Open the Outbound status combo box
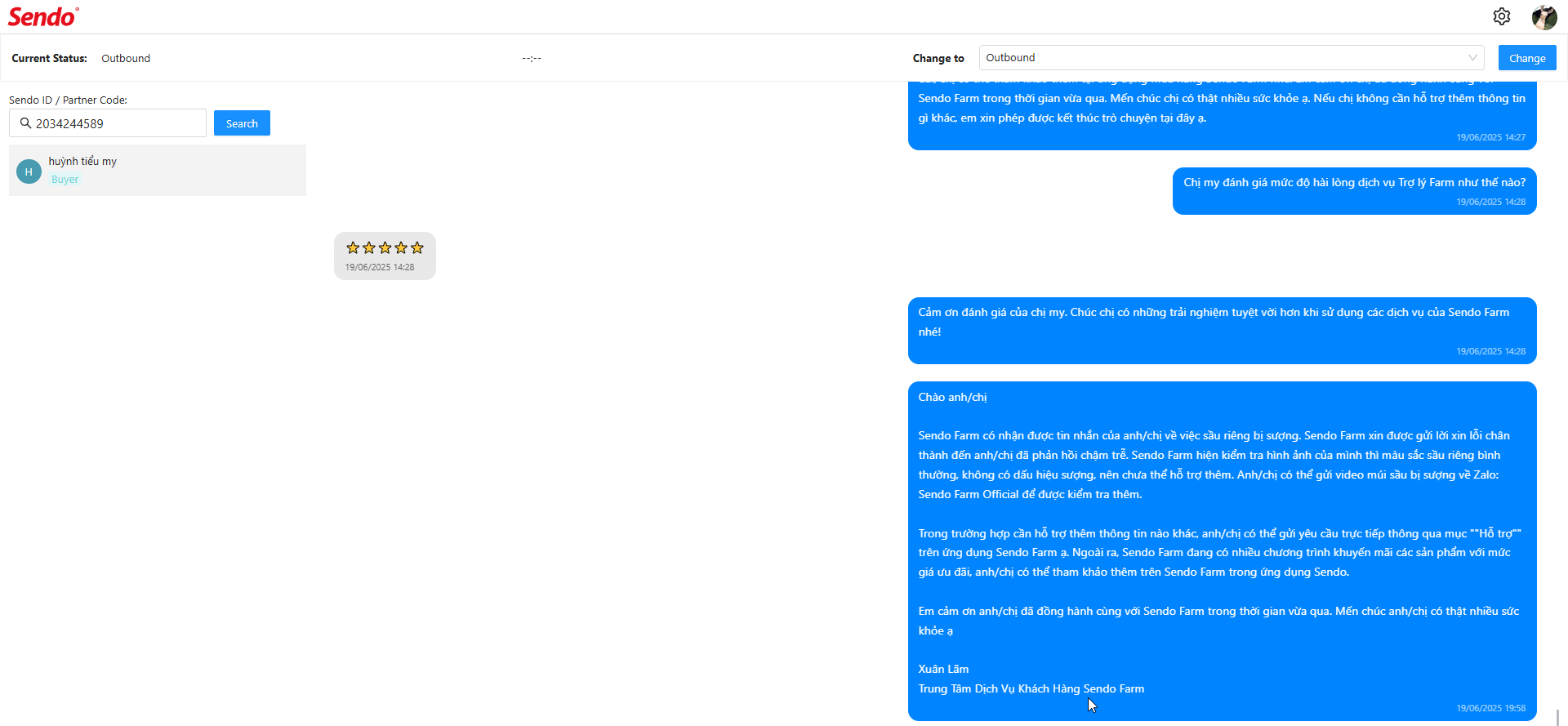 (1225, 58)
